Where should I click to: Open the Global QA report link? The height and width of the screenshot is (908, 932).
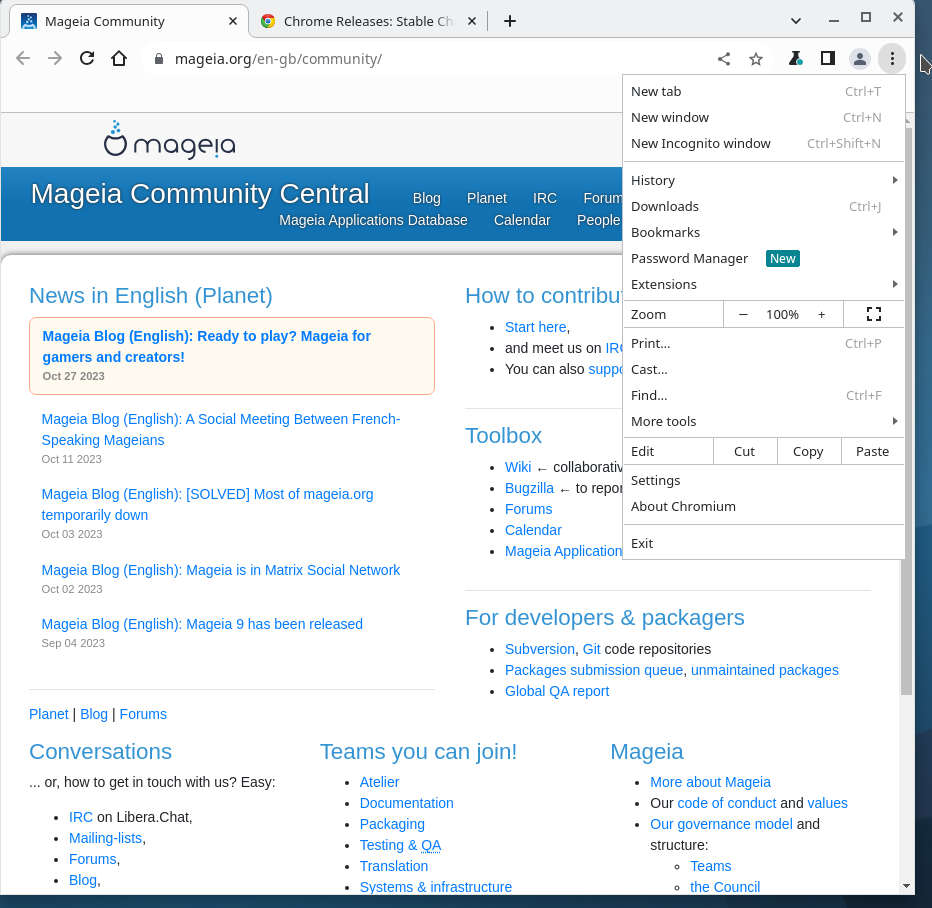557,692
